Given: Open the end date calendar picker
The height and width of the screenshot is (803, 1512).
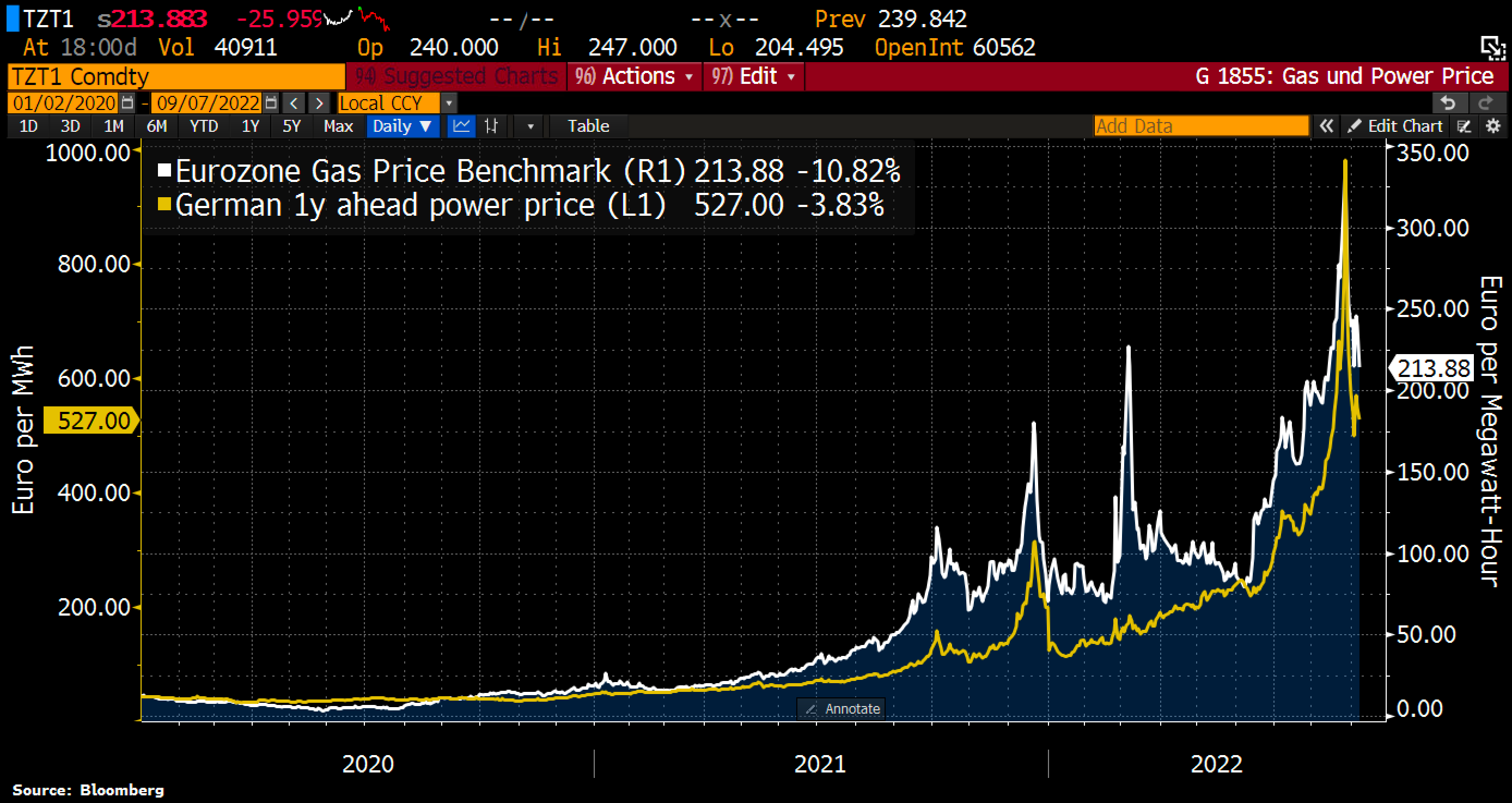Looking at the screenshot, I should [271, 104].
